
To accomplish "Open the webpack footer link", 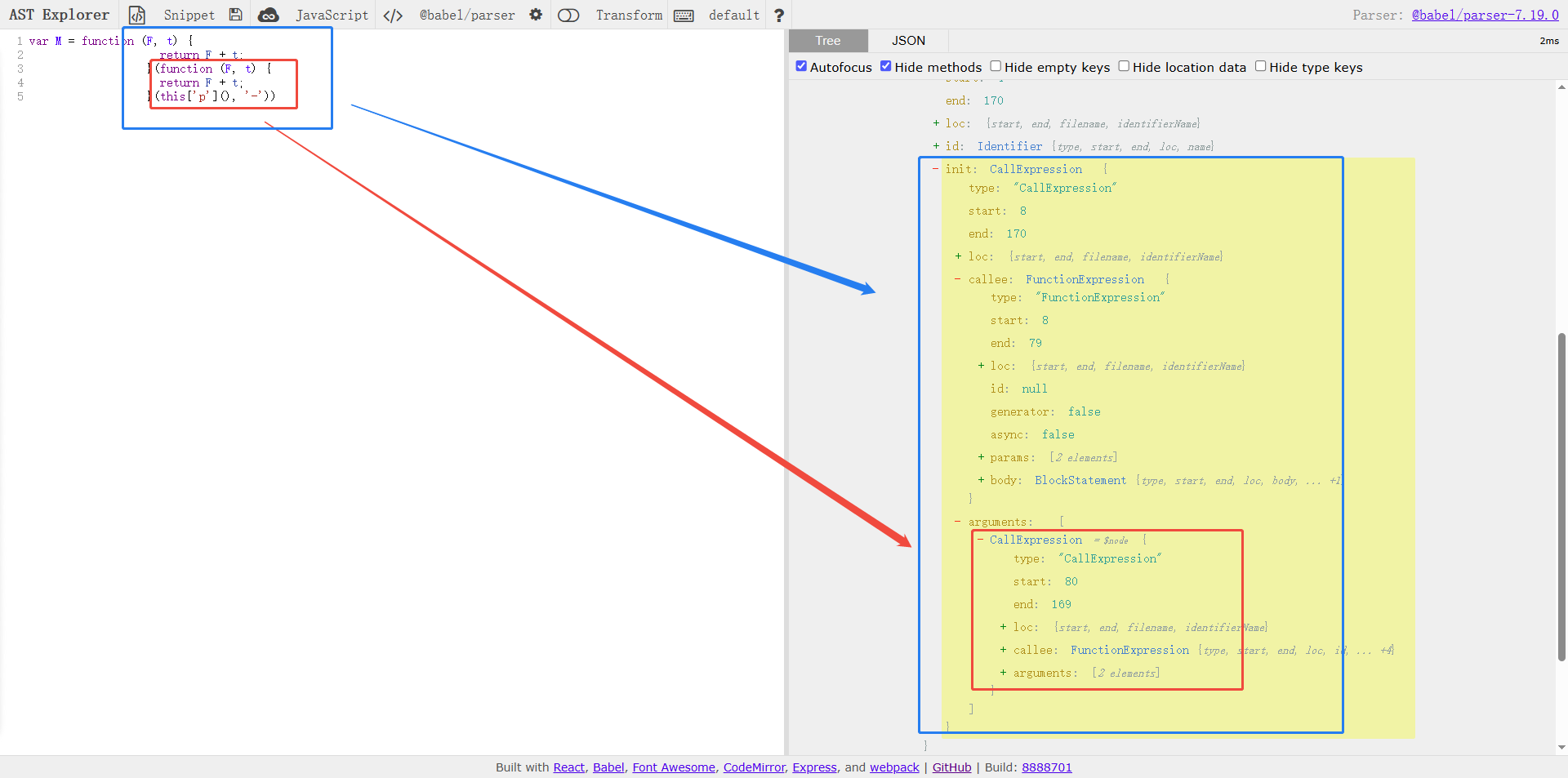I will click(x=894, y=767).
